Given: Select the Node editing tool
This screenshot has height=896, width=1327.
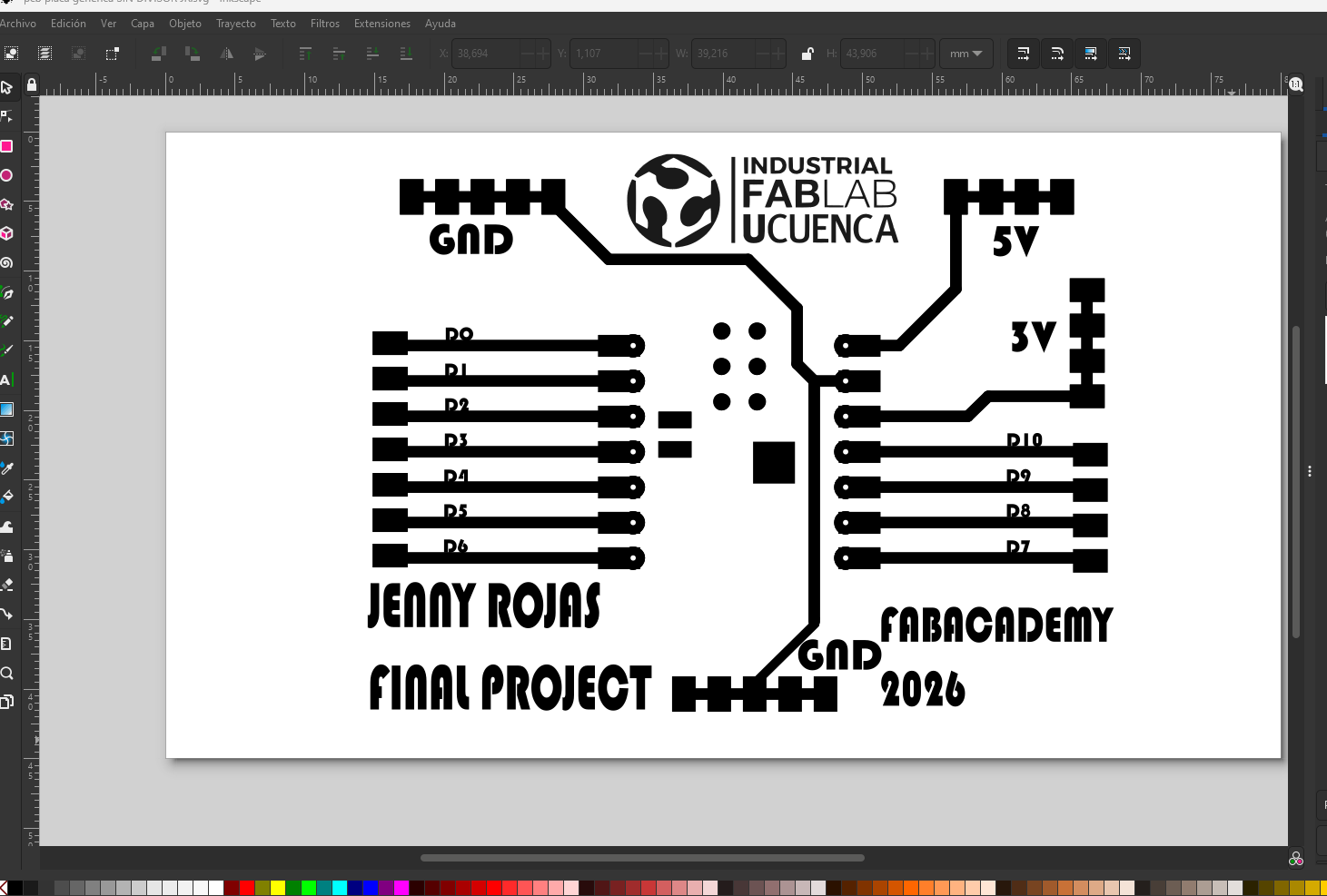Looking at the screenshot, I should (6, 116).
